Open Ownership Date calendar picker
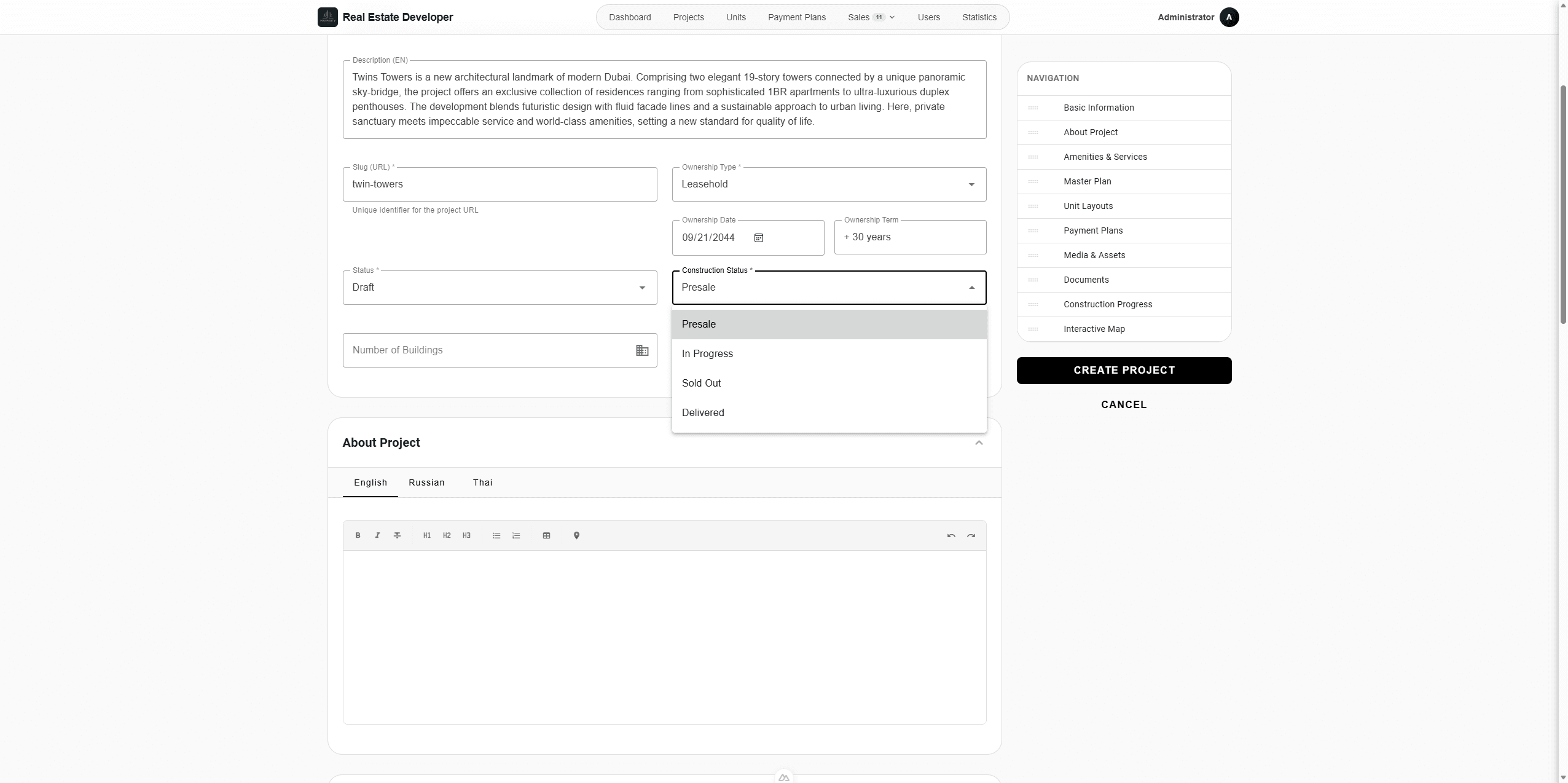The width and height of the screenshot is (1568, 783). [x=759, y=238]
